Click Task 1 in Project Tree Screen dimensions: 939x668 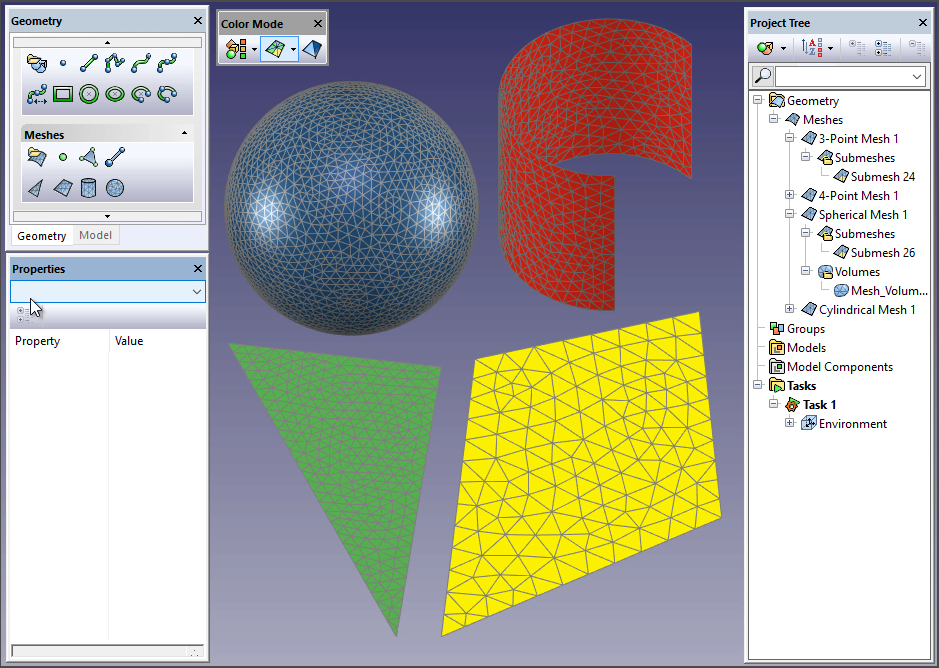(x=819, y=405)
